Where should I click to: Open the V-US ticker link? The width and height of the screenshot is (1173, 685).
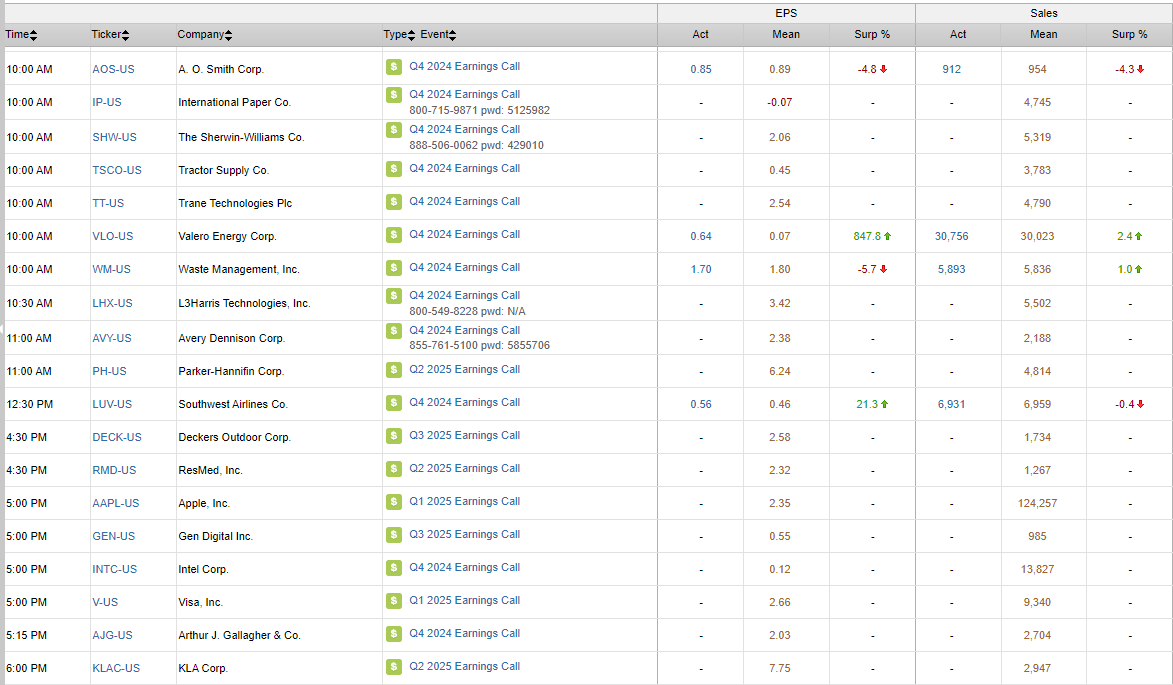(x=105, y=602)
